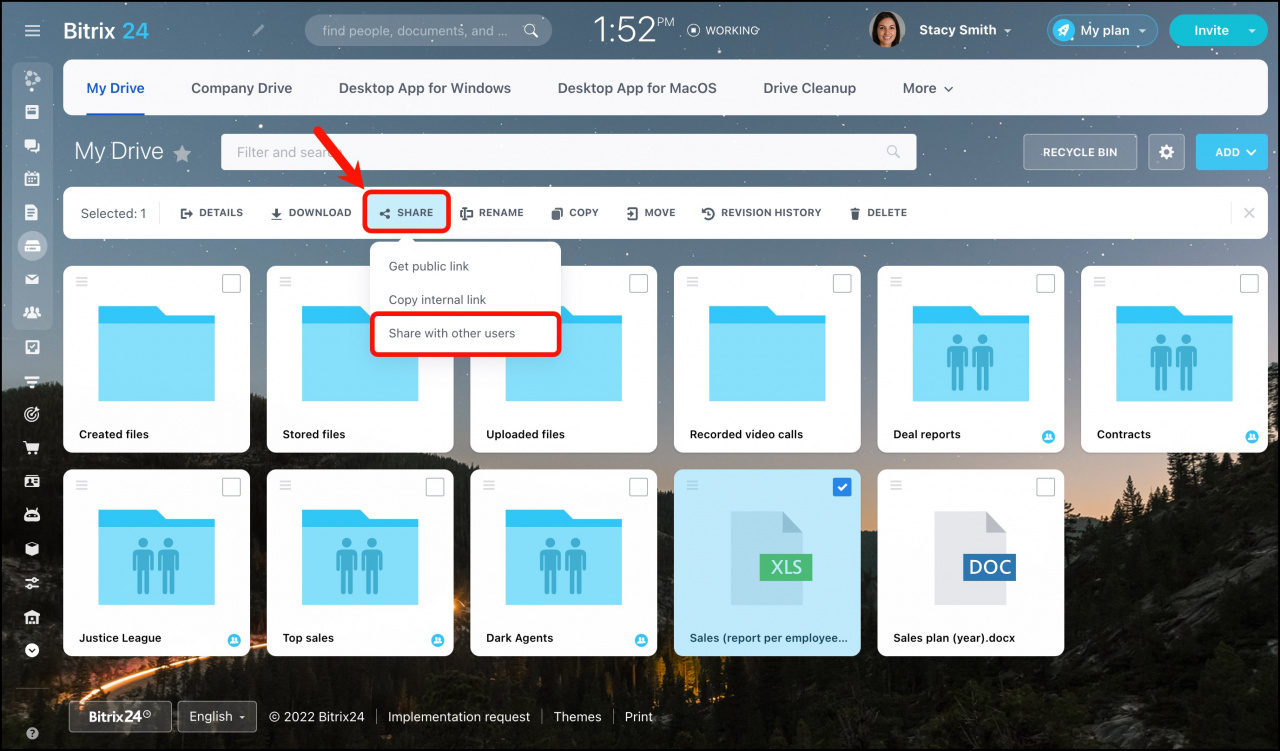Open the Feed icon in left sidebar
Viewport: 1280px width, 751px height.
click(x=32, y=112)
